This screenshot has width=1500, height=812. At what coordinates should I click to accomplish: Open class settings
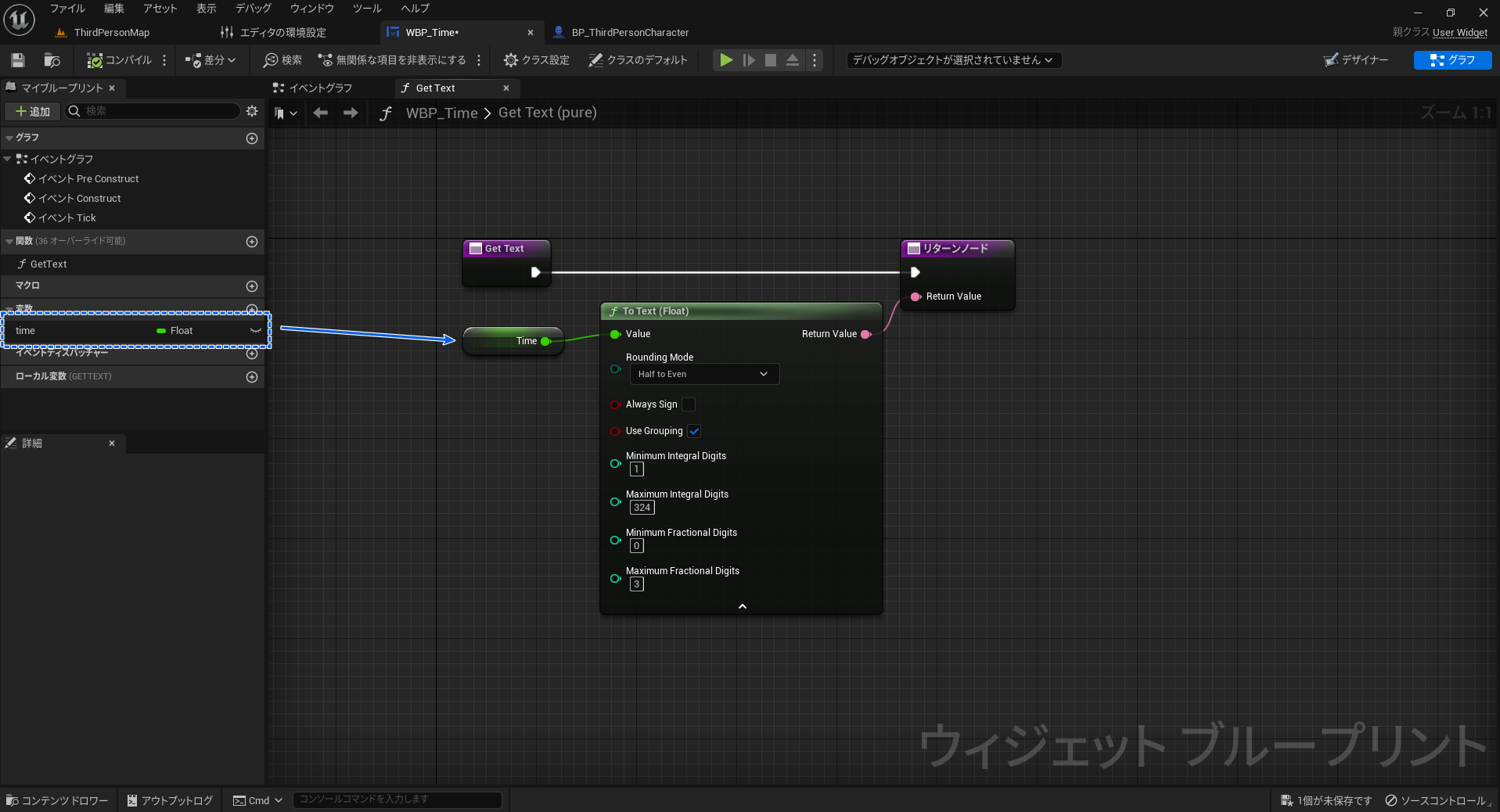tap(535, 60)
